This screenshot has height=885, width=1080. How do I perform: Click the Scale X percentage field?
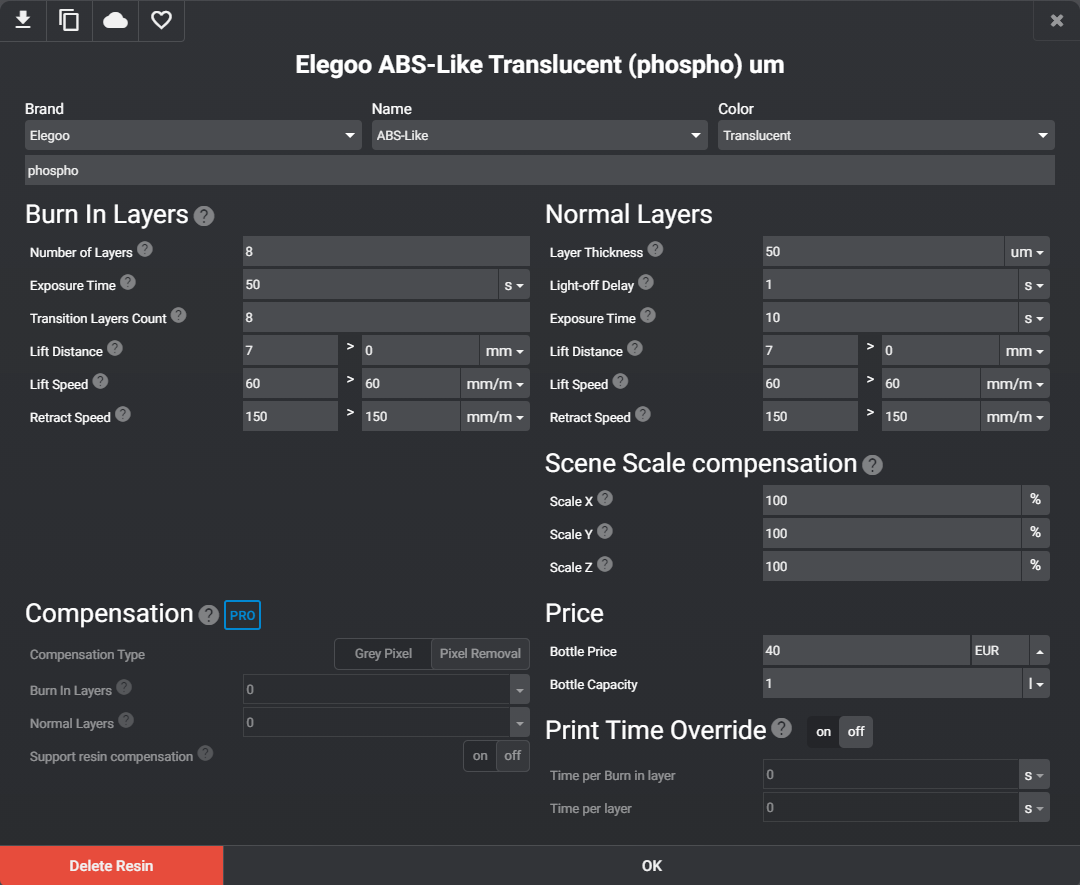point(892,501)
